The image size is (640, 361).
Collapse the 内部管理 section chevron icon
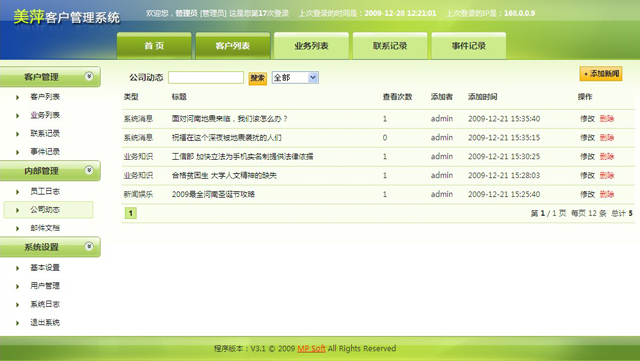[x=89, y=170]
